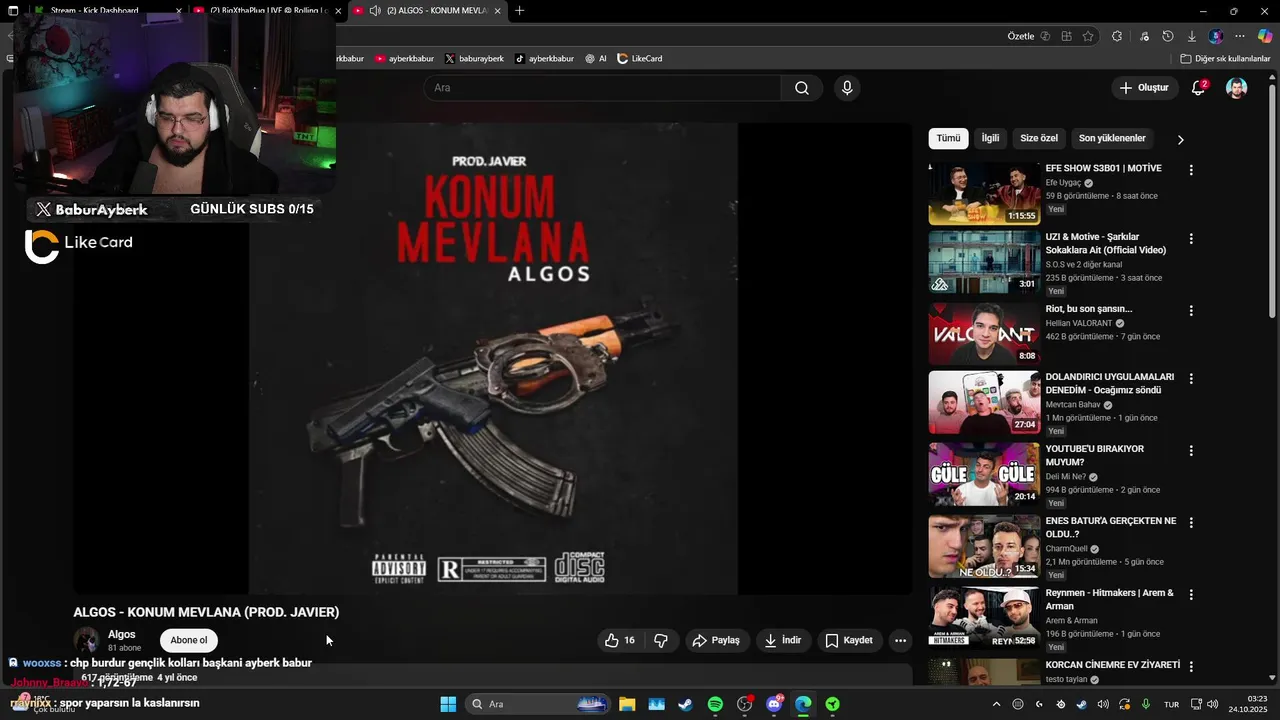Open the LikeCard bookmark
Viewport: 1280px width, 720px height.
[x=640, y=59]
